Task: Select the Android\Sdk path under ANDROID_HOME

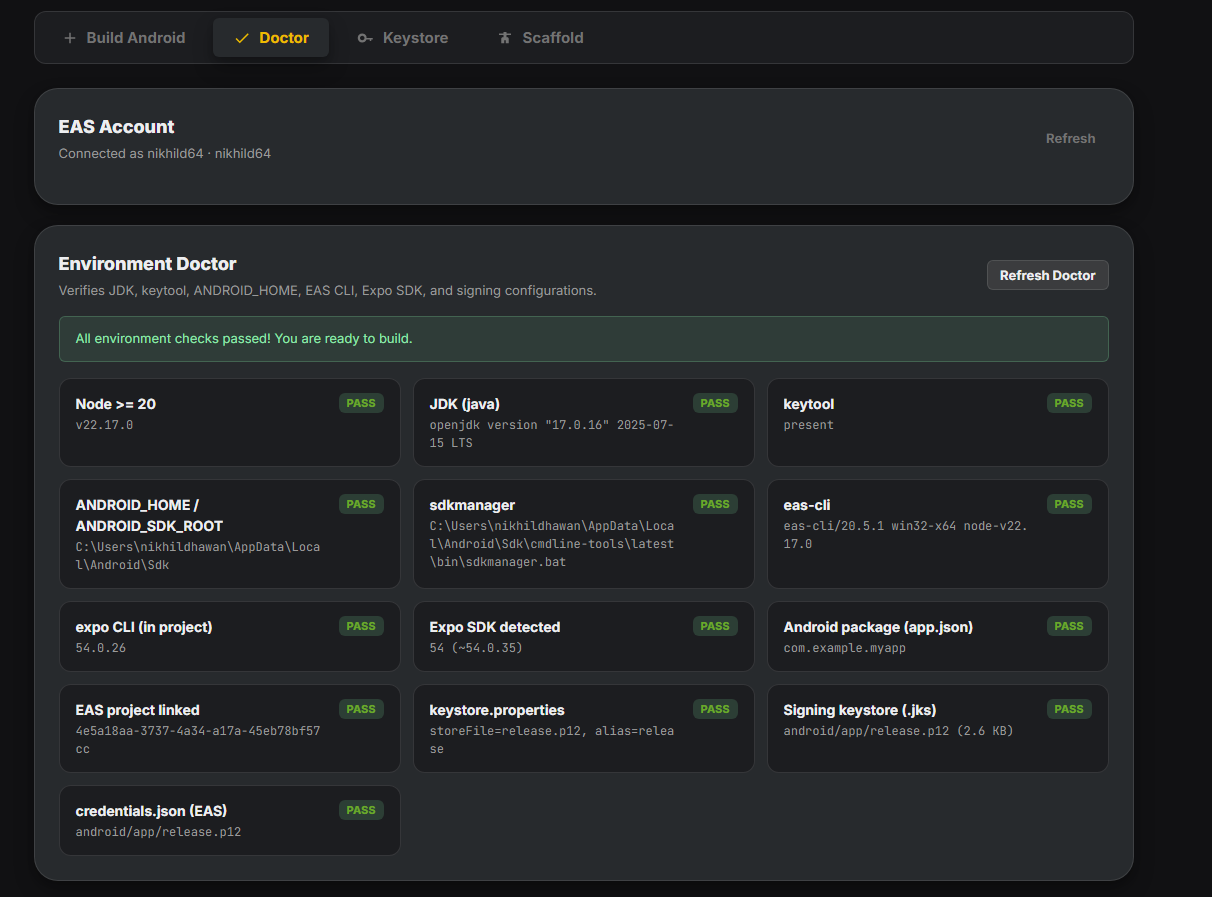Action: 197,556
